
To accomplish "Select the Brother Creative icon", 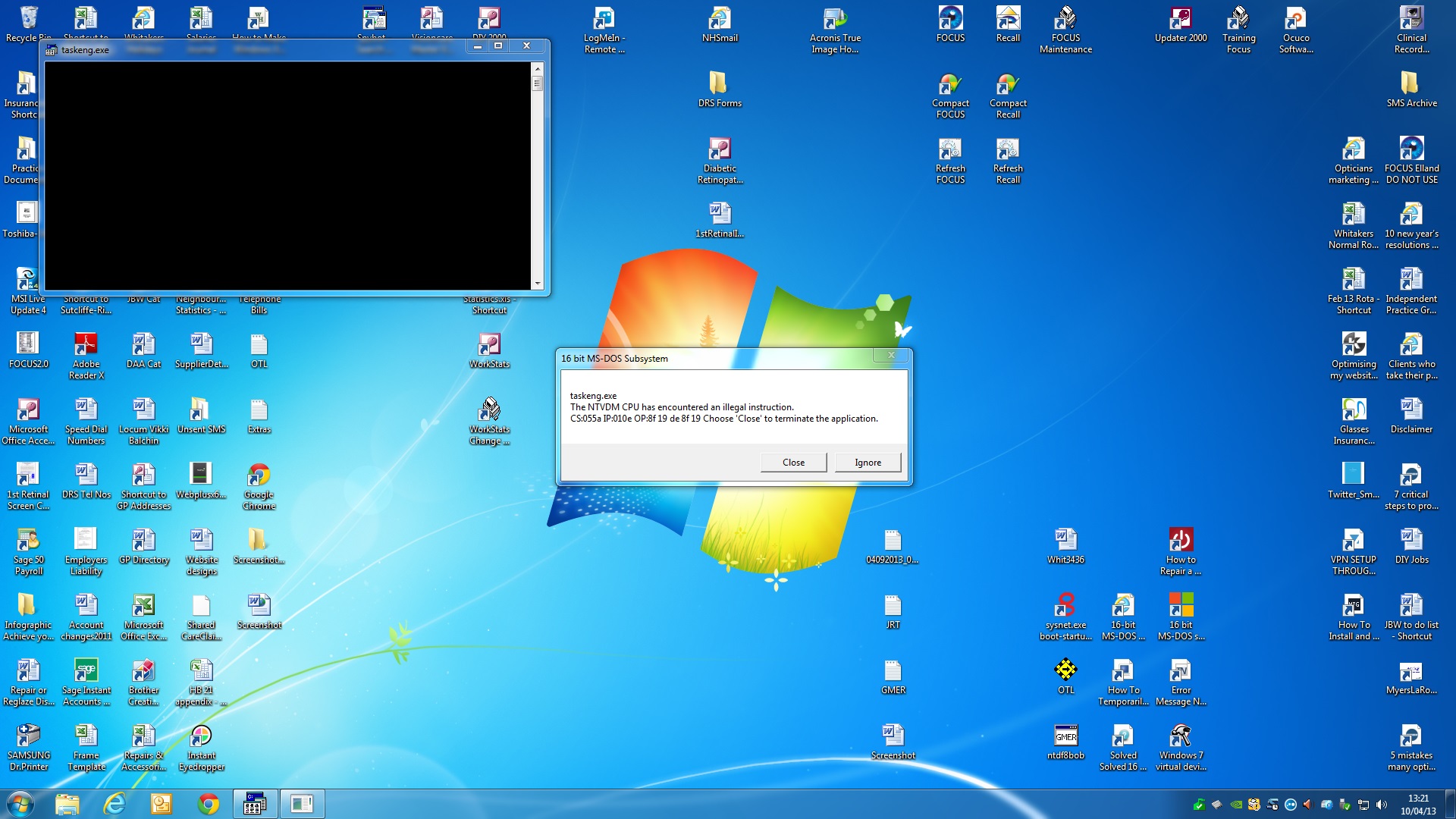I will tap(143, 682).
